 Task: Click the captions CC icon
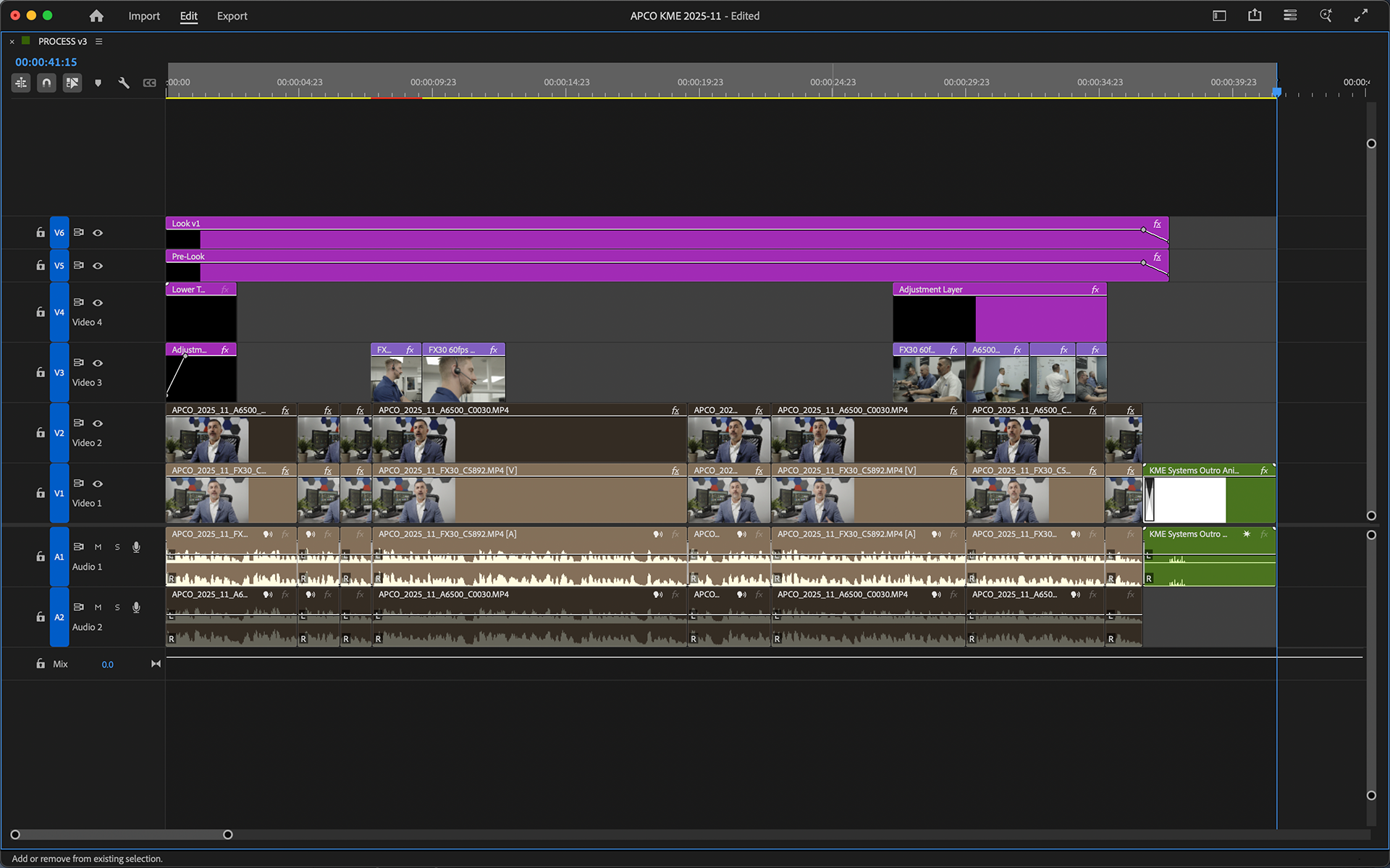point(149,83)
